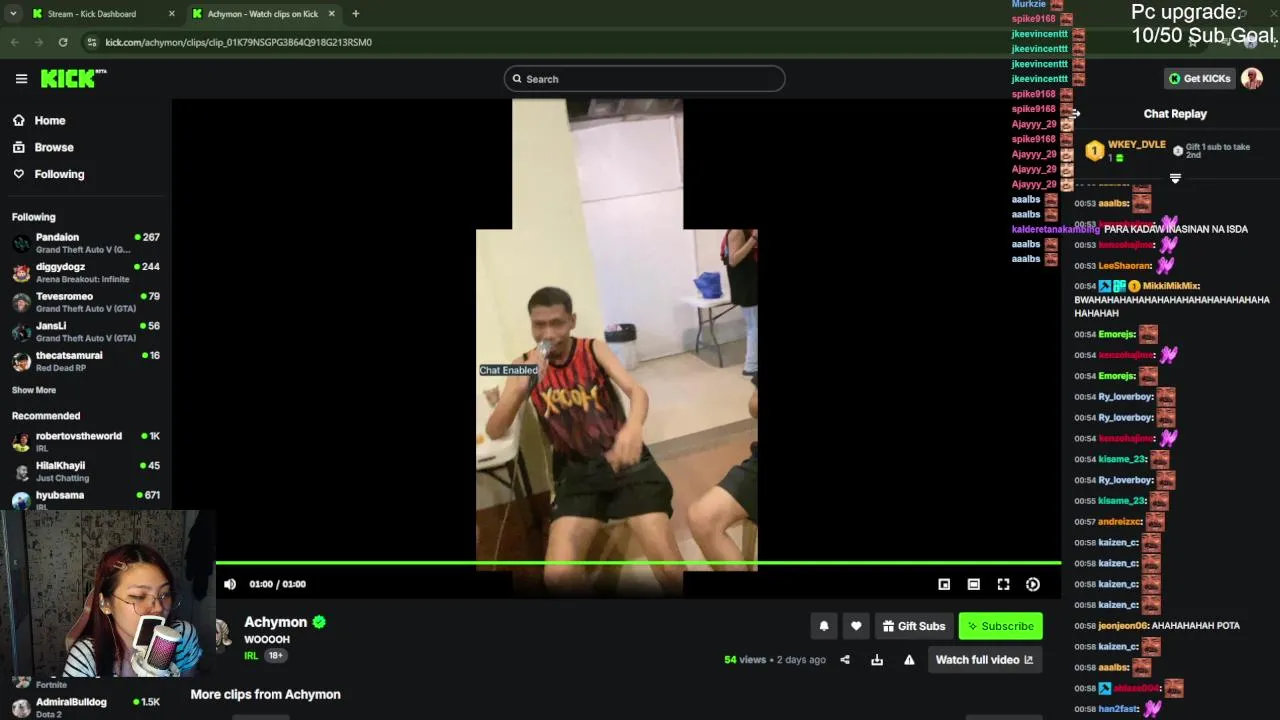The height and width of the screenshot is (720, 1280).
Task: Open Tevesromeo channel in Following
Action: pos(86,302)
